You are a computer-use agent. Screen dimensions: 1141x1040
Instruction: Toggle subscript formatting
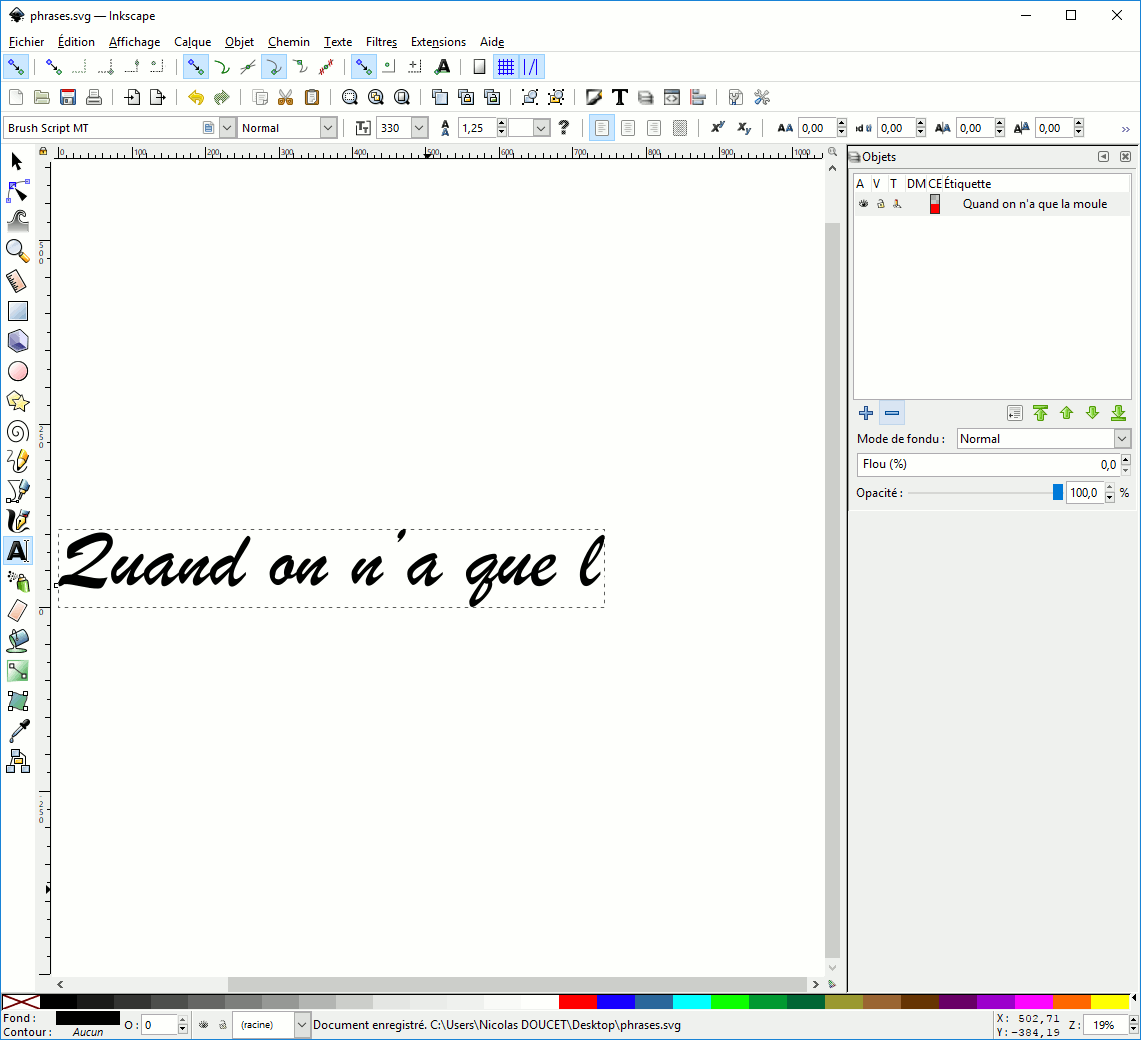pos(744,128)
